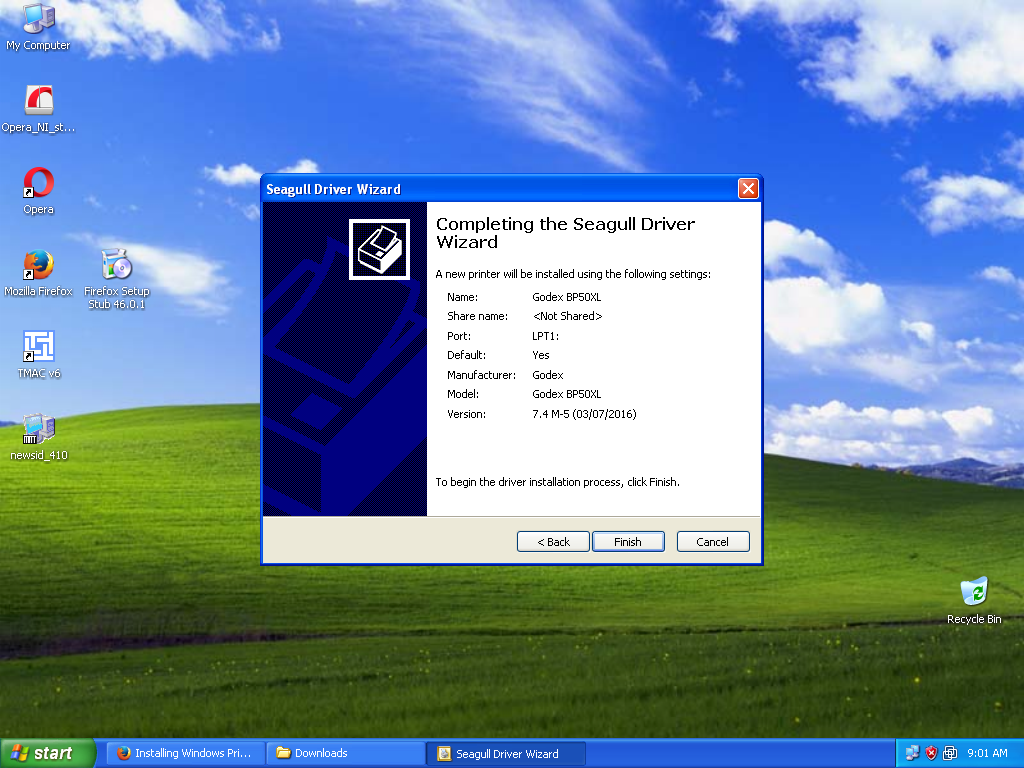Click the Model value Godex BP50XL
This screenshot has width=1024, height=768.
[x=566, y=394]
